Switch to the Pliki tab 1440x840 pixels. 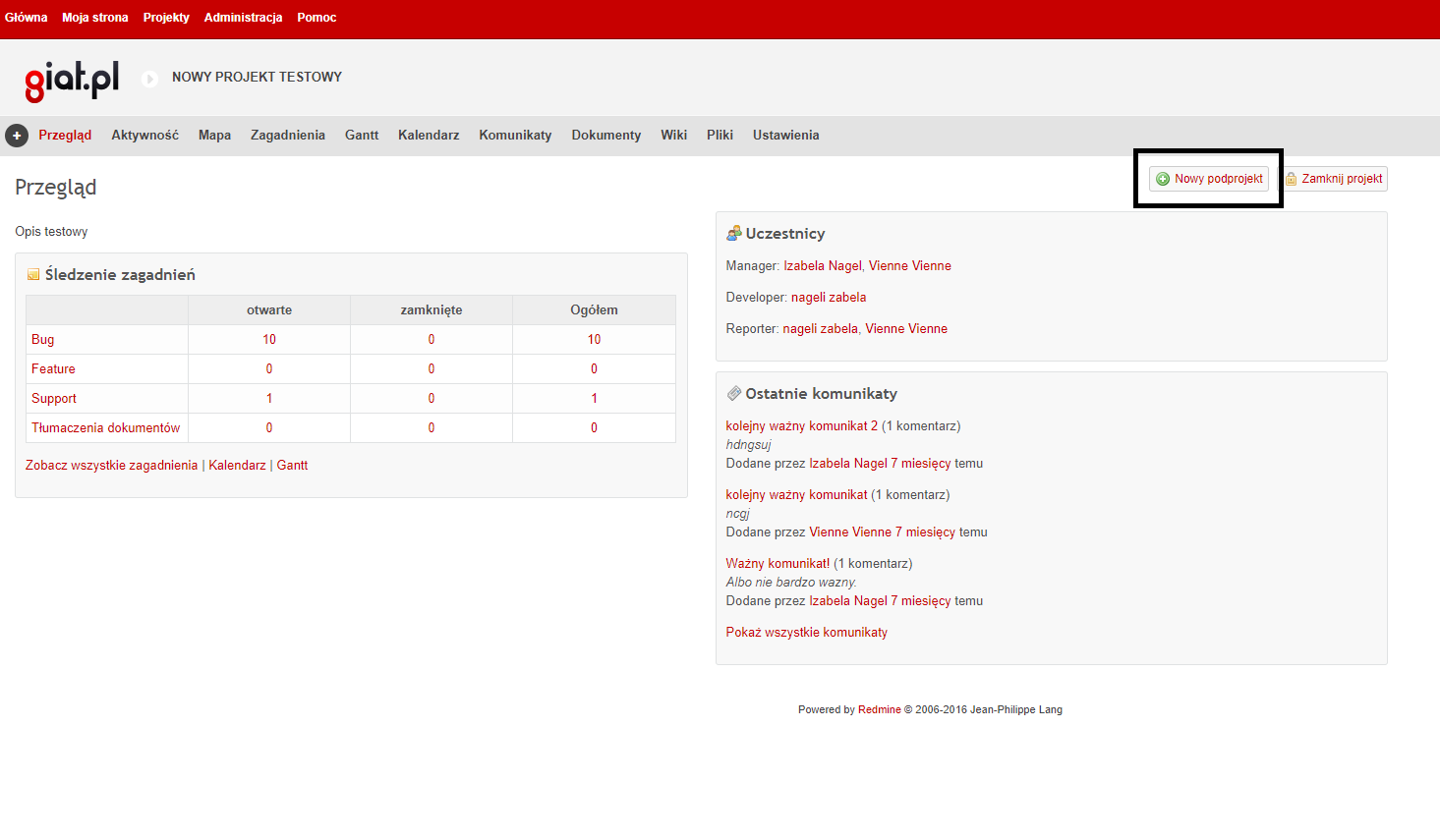pos(720,136)
